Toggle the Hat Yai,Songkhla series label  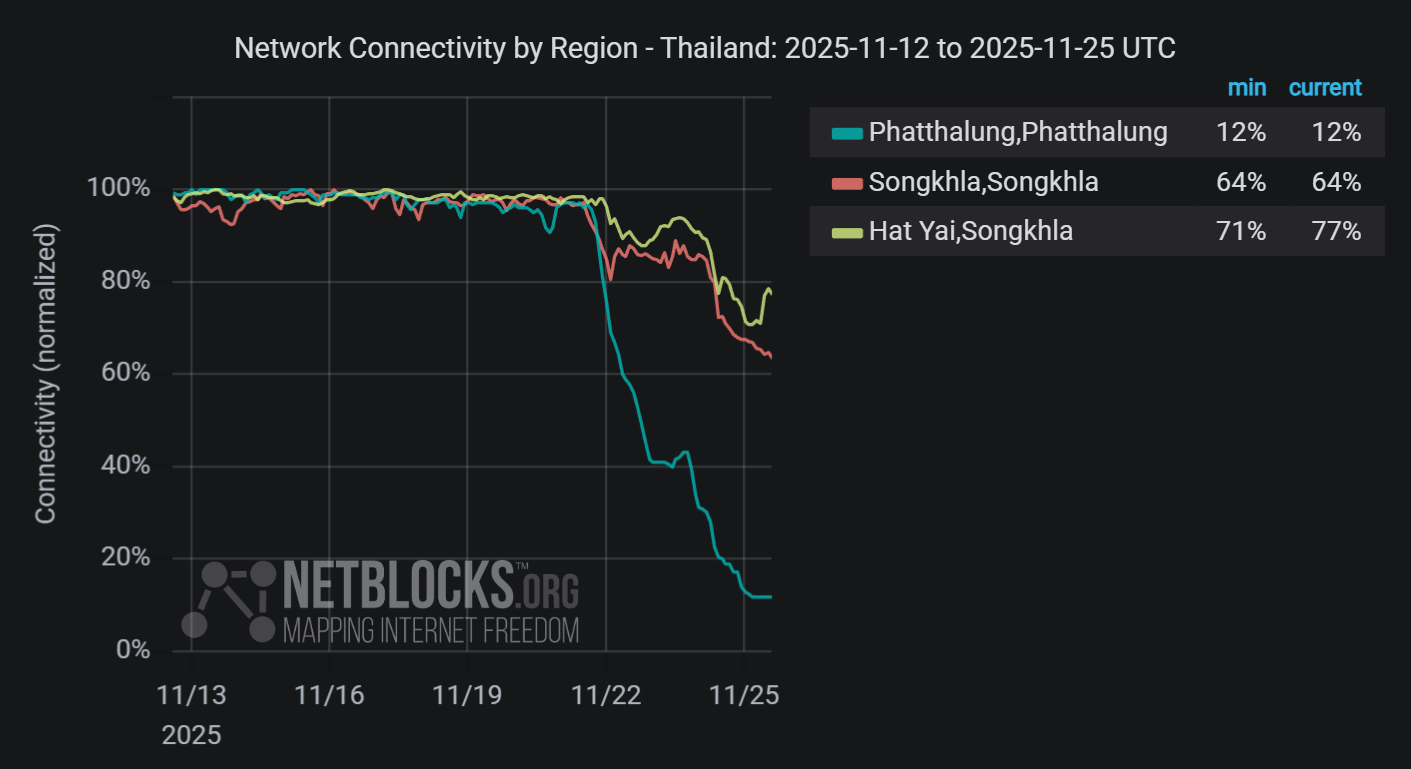[970, 231]
